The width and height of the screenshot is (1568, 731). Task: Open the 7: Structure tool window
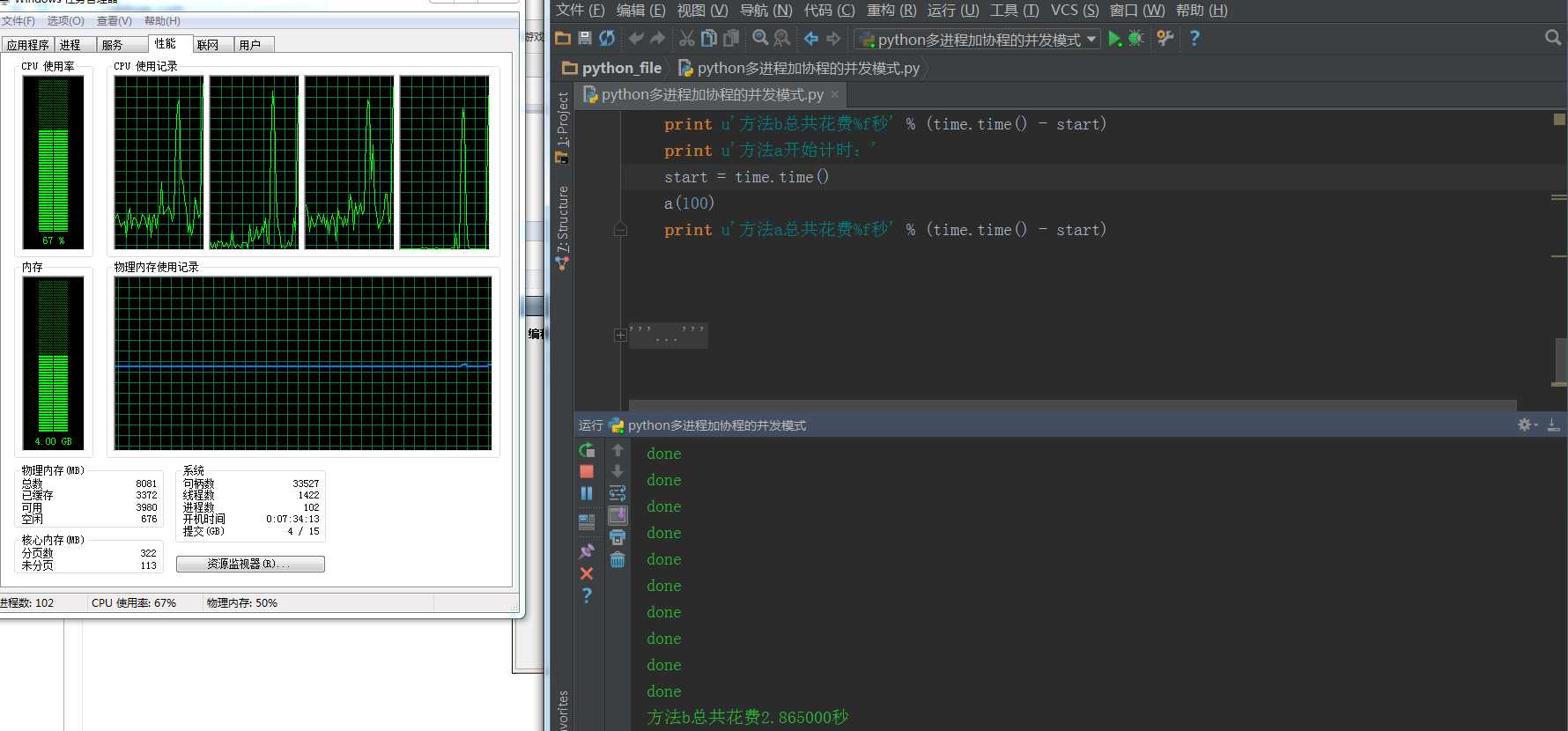pyautogui.click(x=562, y=227)
